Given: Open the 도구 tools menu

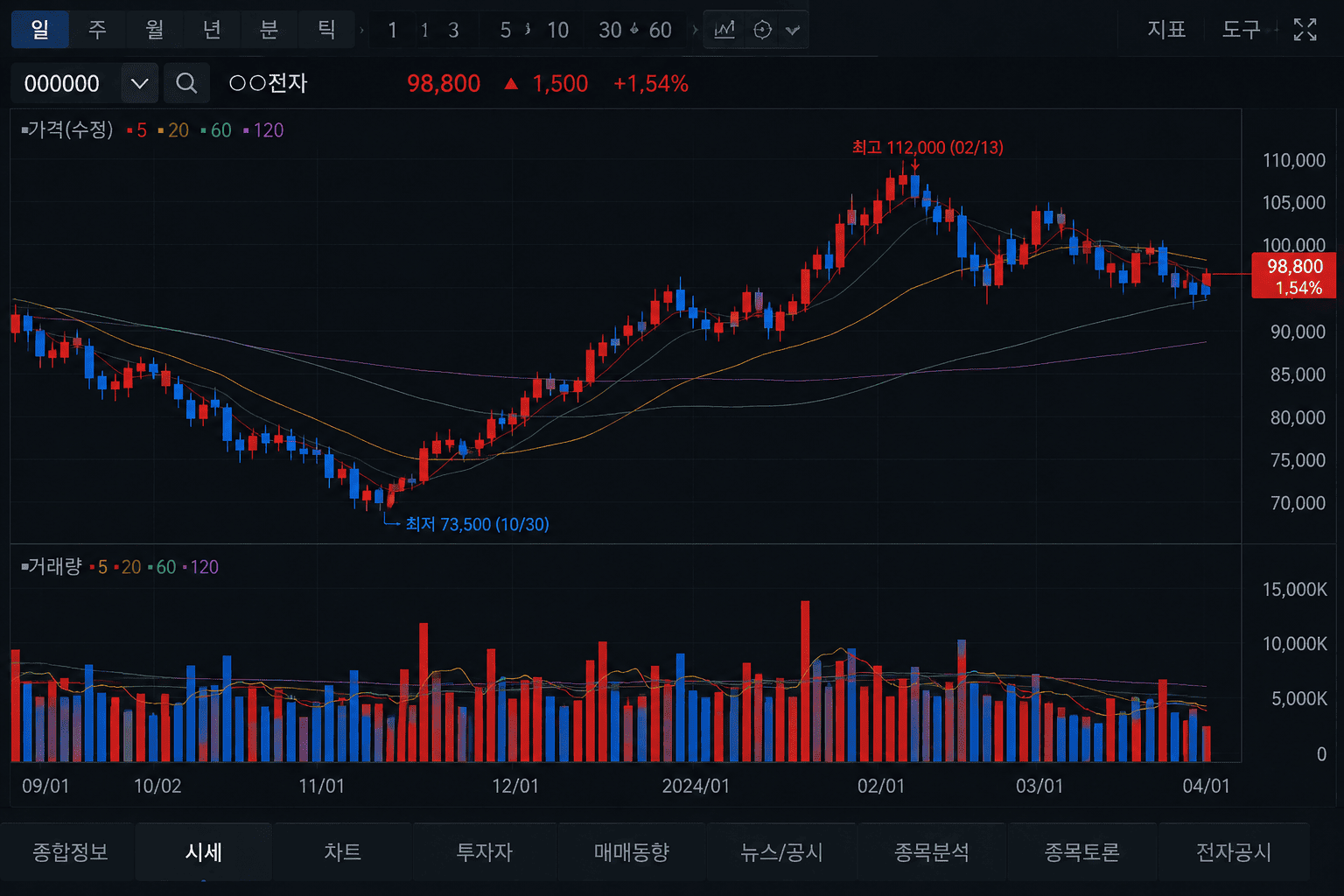Looking at the screenshot, I should [1241, 30].
